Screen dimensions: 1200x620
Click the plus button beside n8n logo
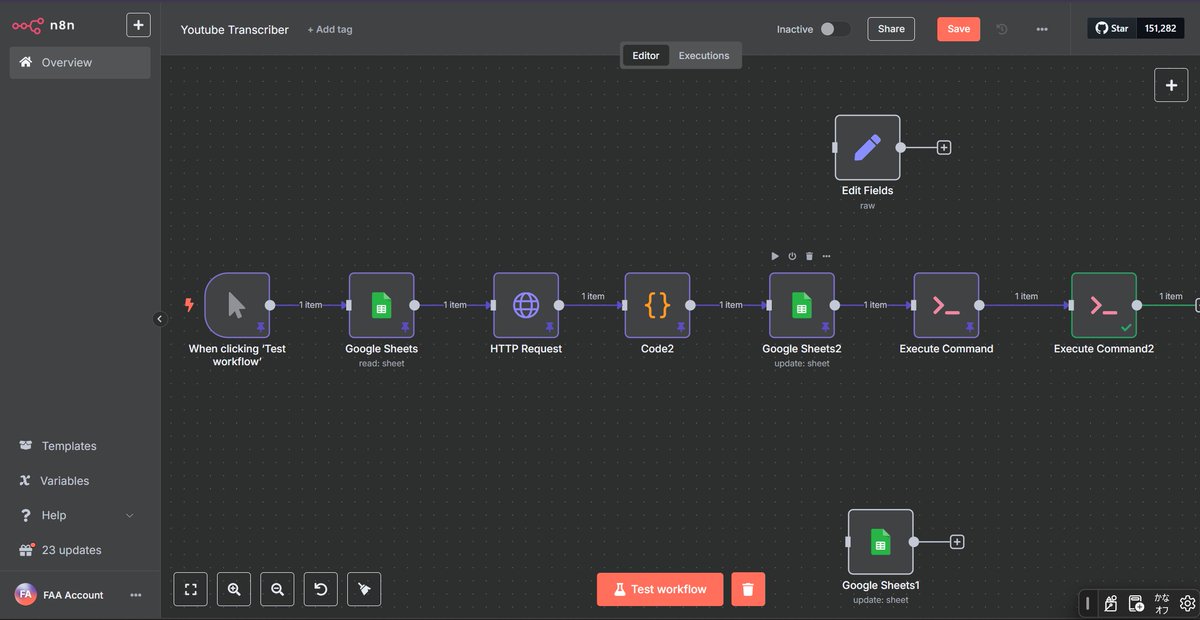tap(138, 25)
